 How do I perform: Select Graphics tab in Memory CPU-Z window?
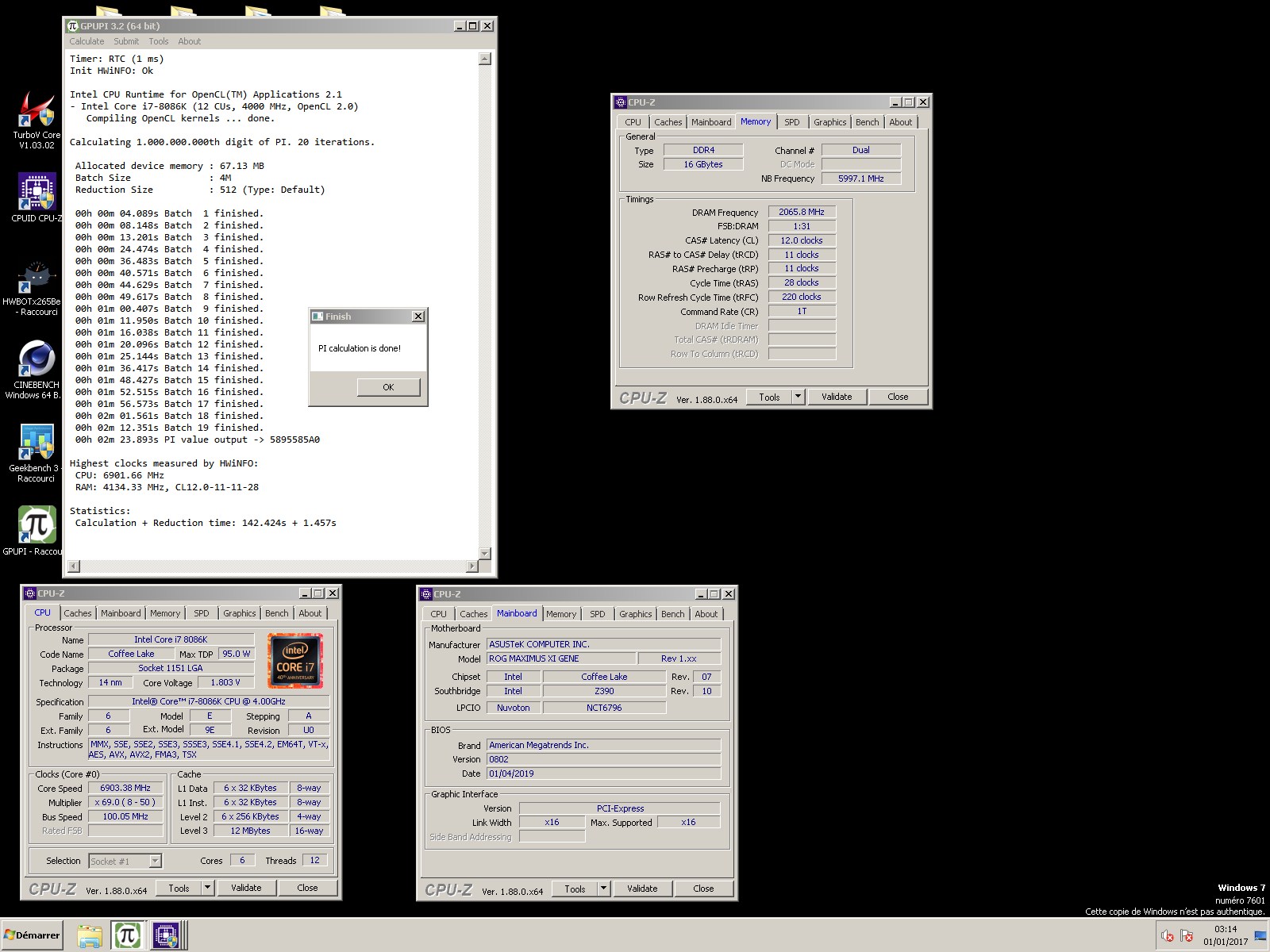coord(829,122)
